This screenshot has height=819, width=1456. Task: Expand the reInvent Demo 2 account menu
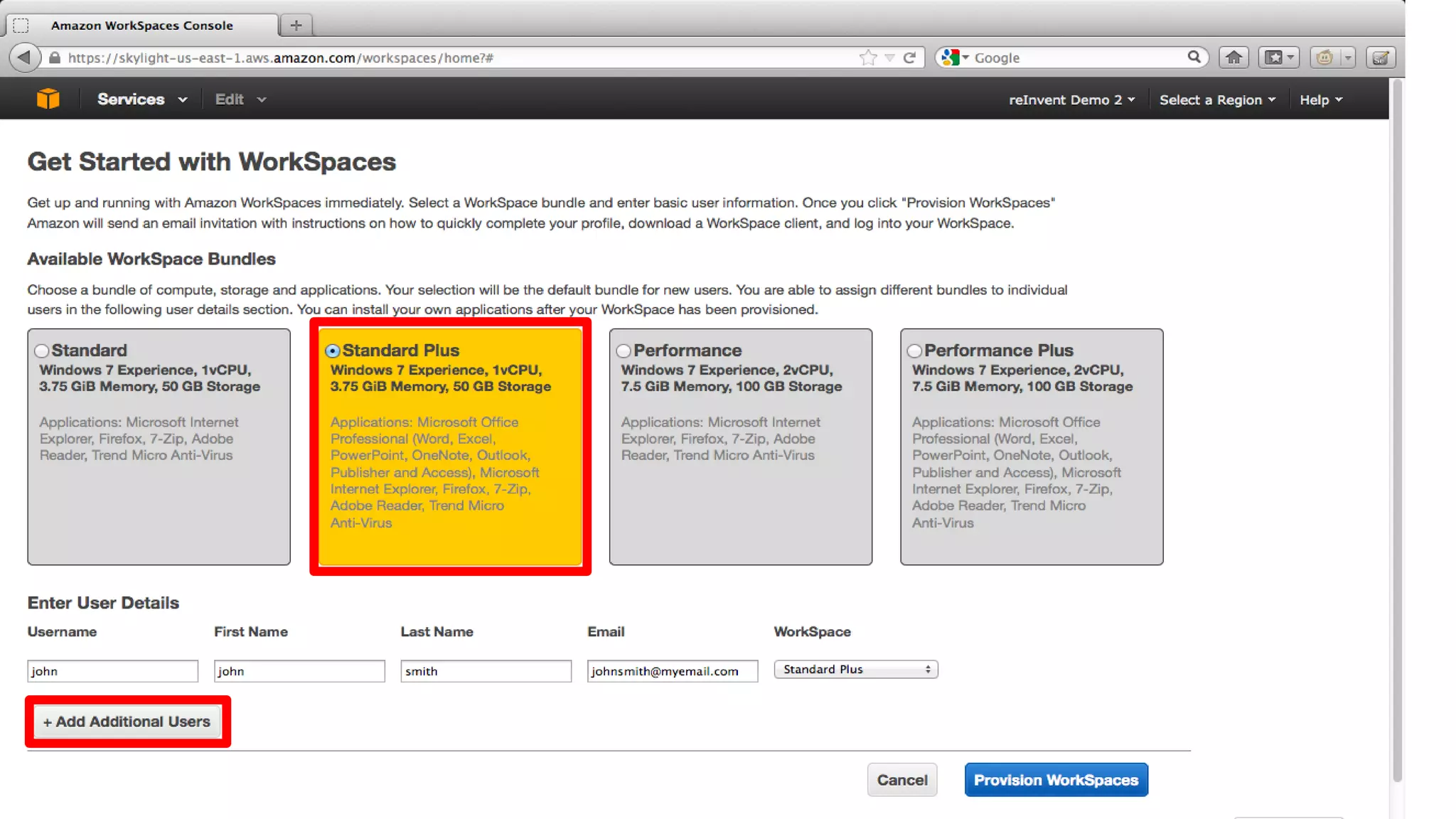(1071, 100)
